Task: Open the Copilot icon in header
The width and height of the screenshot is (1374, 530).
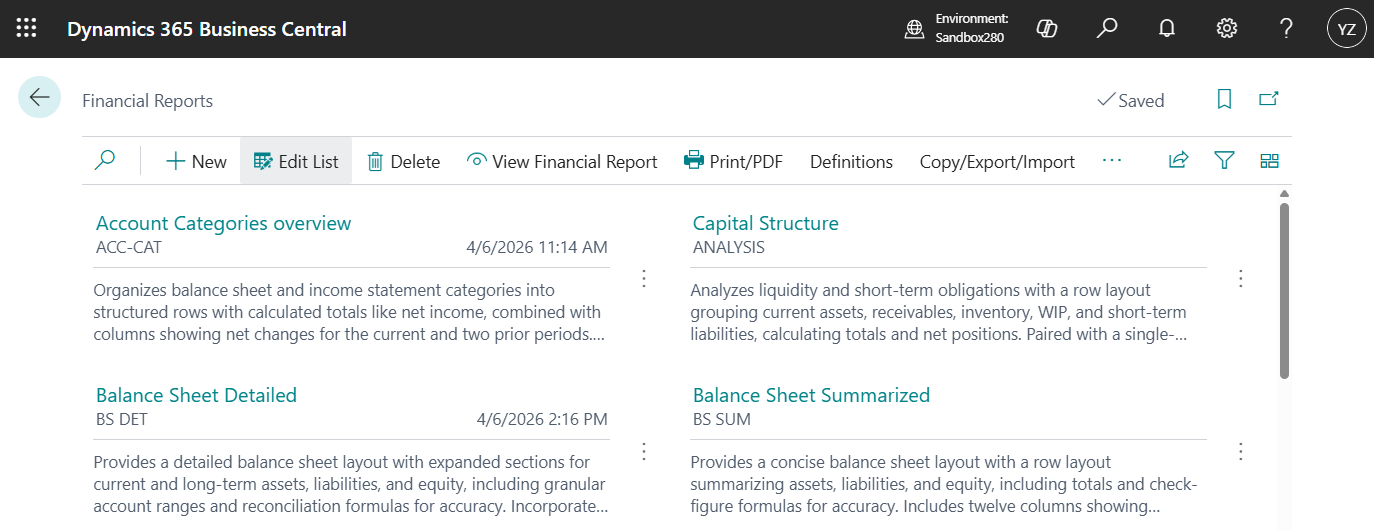Action: pyautogui.click(x=1047, y=29)
